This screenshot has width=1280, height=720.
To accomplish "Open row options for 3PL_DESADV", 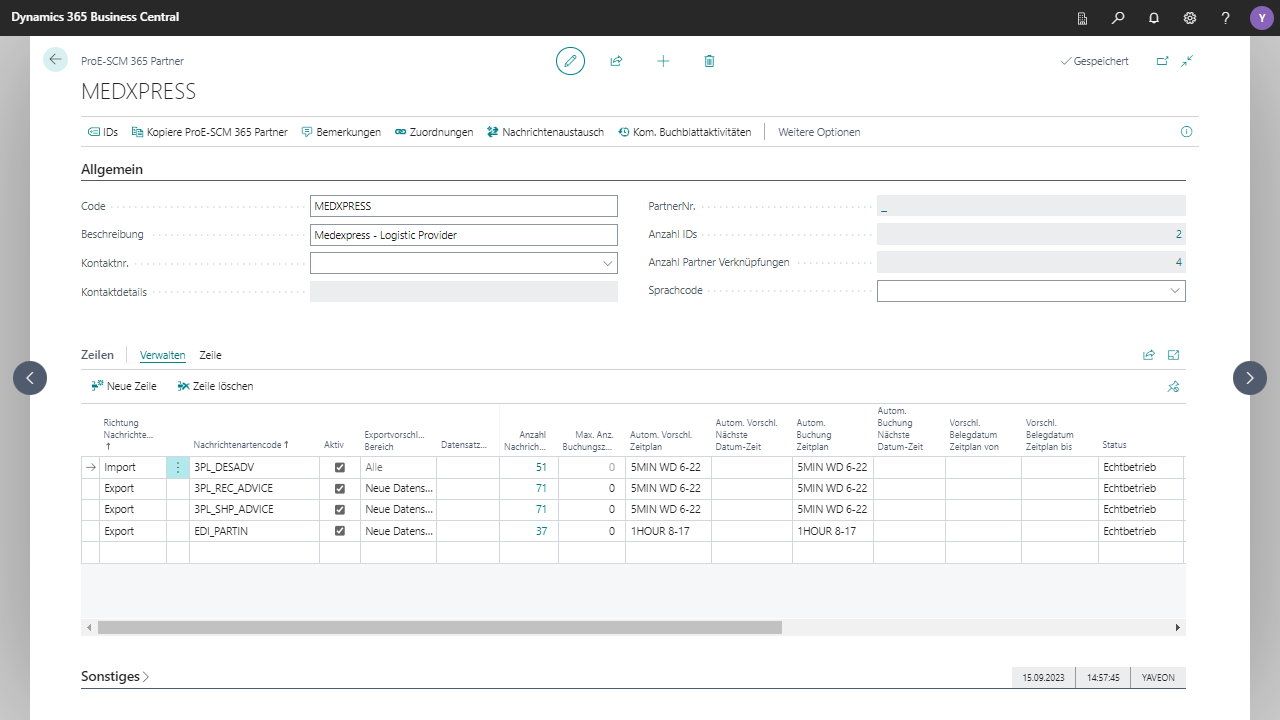I will point(178,467).
